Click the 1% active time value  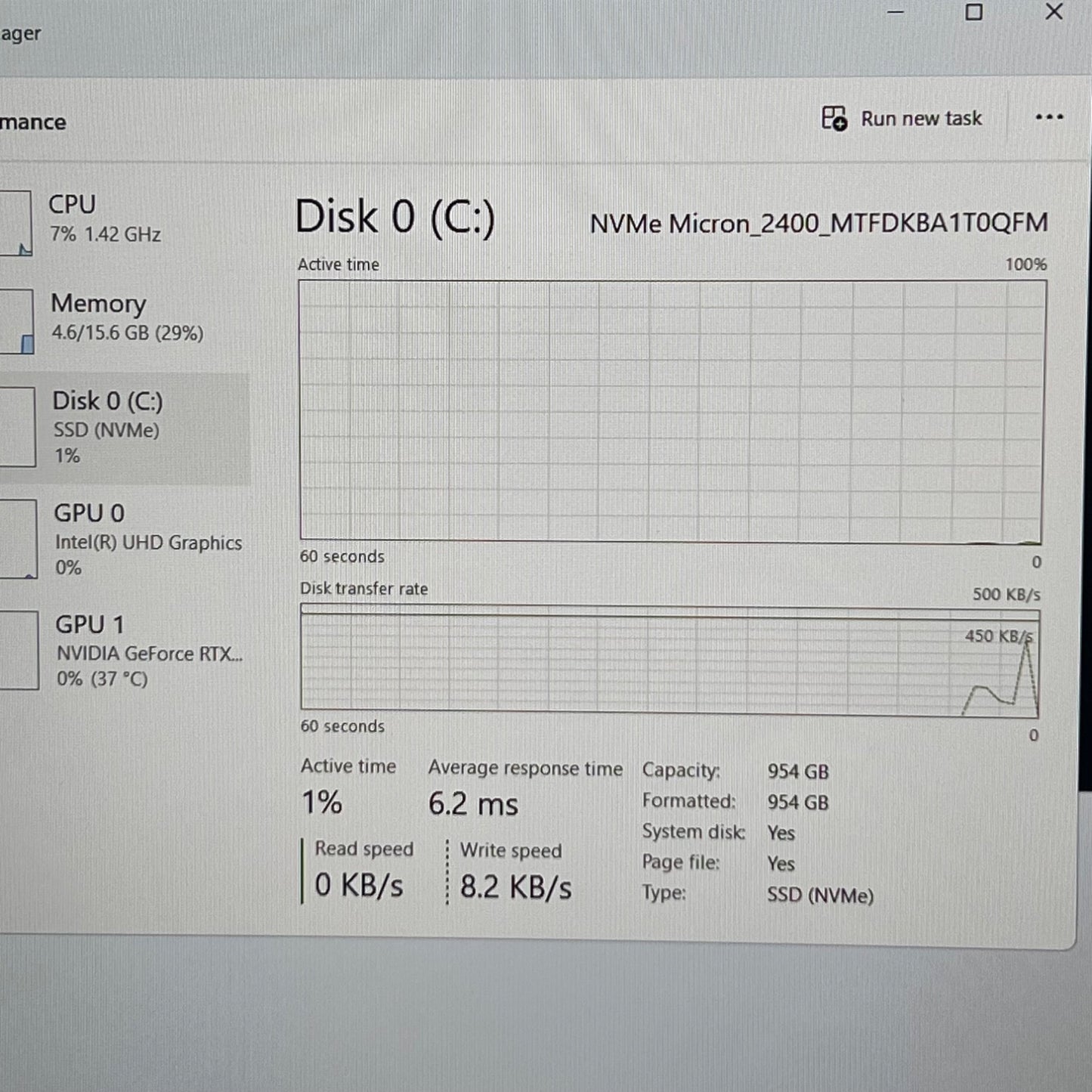click(322, 802)
